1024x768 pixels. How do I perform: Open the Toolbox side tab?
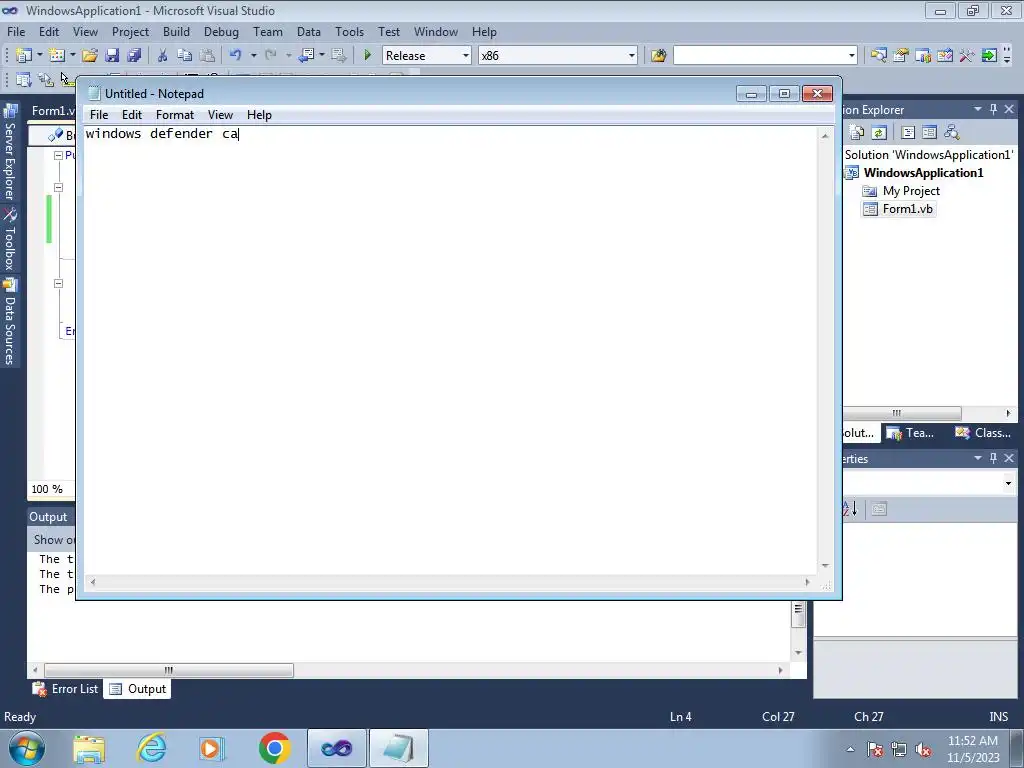[10, 240]
